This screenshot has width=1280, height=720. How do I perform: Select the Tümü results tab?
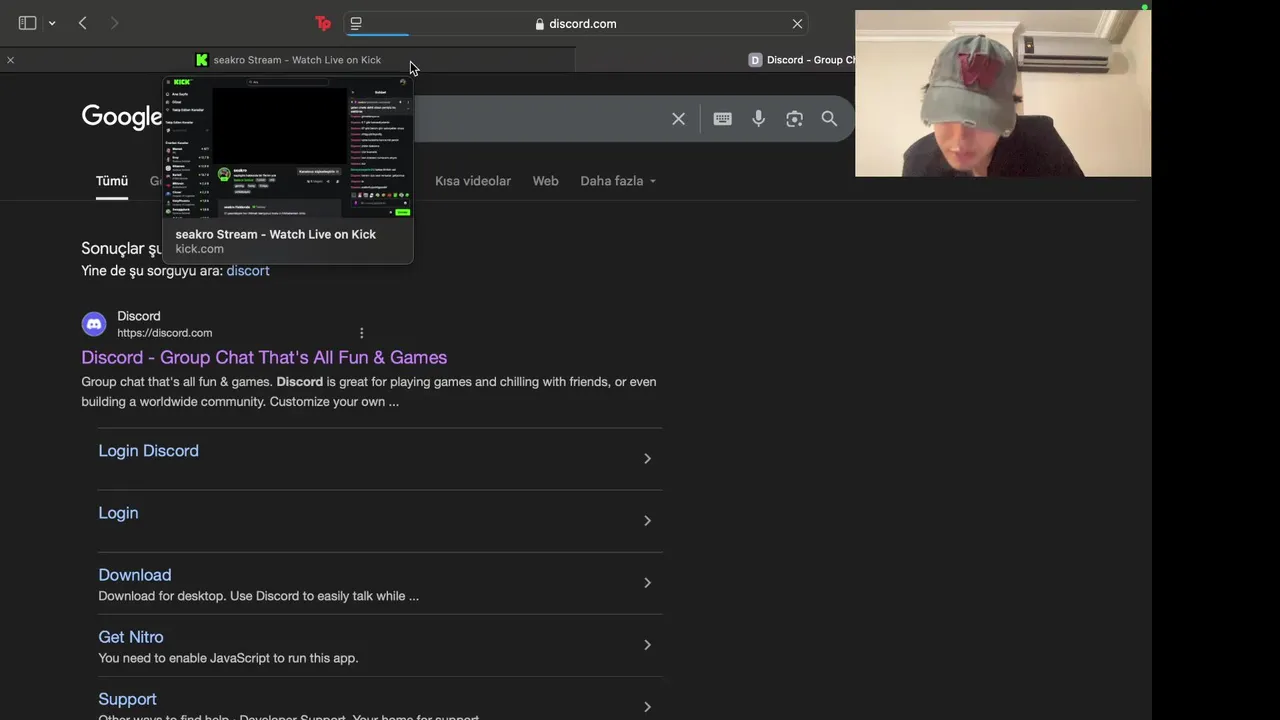(x=112, y=181)
